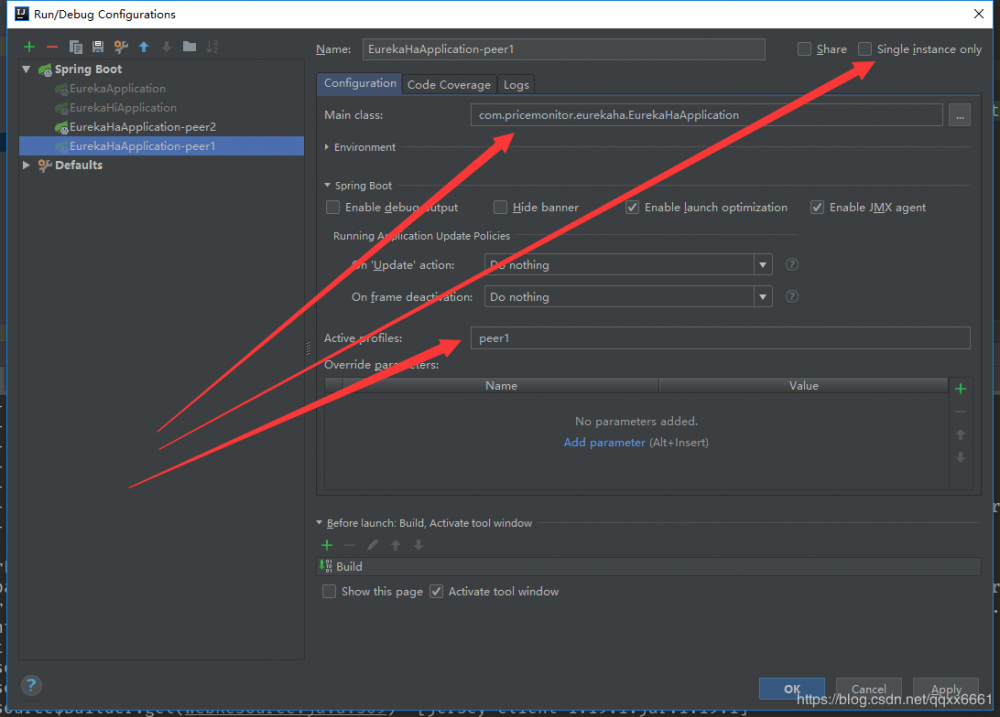
Task: Create new folder for configurations
Action: (189, 47)
